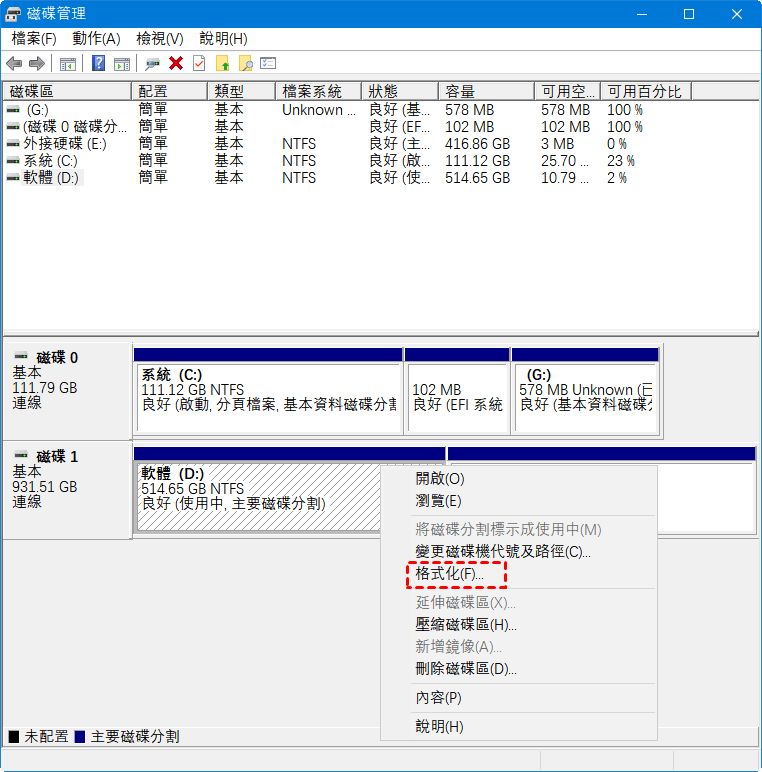Click the folder with magnifier icon
Viewport: 762px width, 772px height.
click(245, 64)
